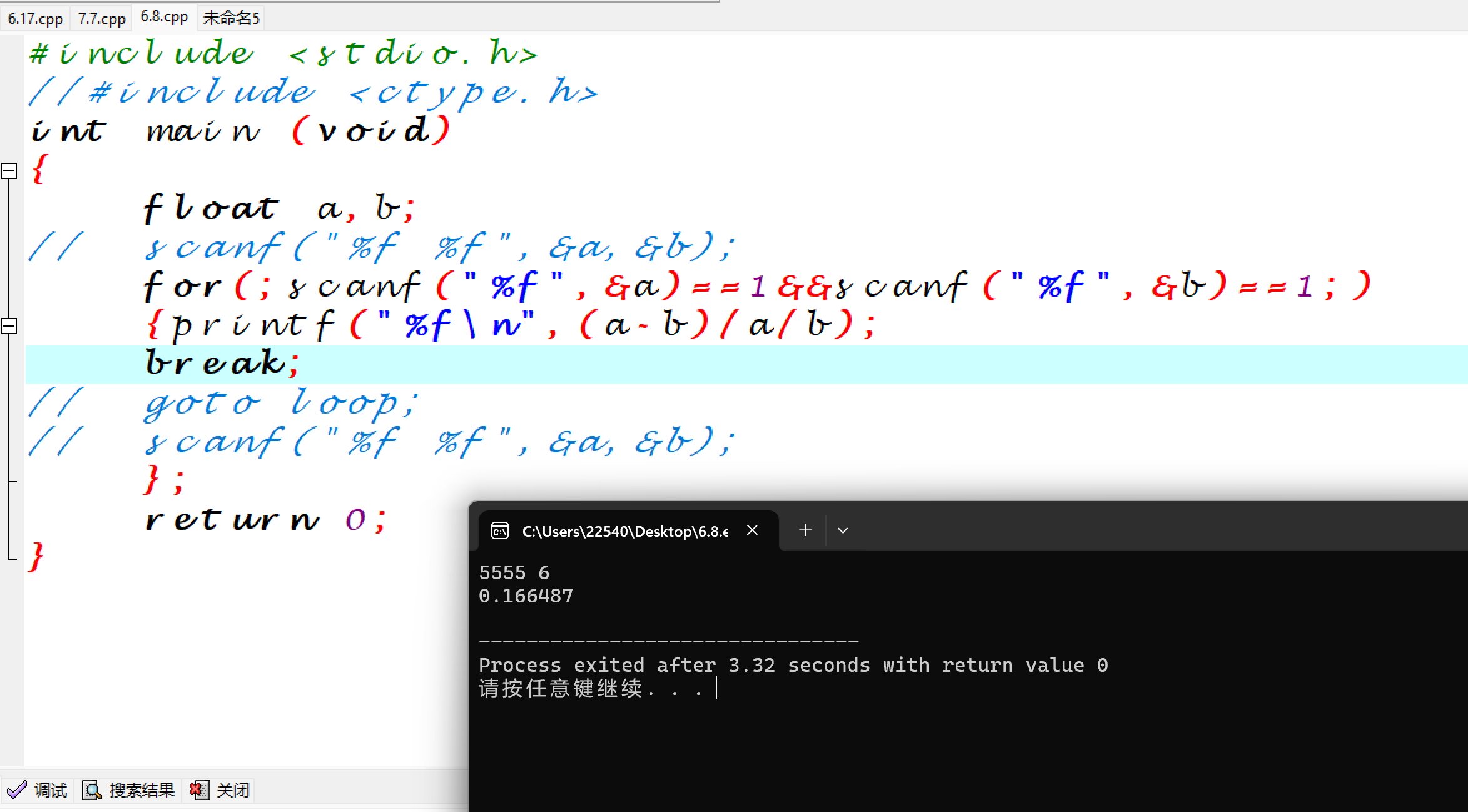Click the 0.166487 output in terminal

tap(526, 596)
